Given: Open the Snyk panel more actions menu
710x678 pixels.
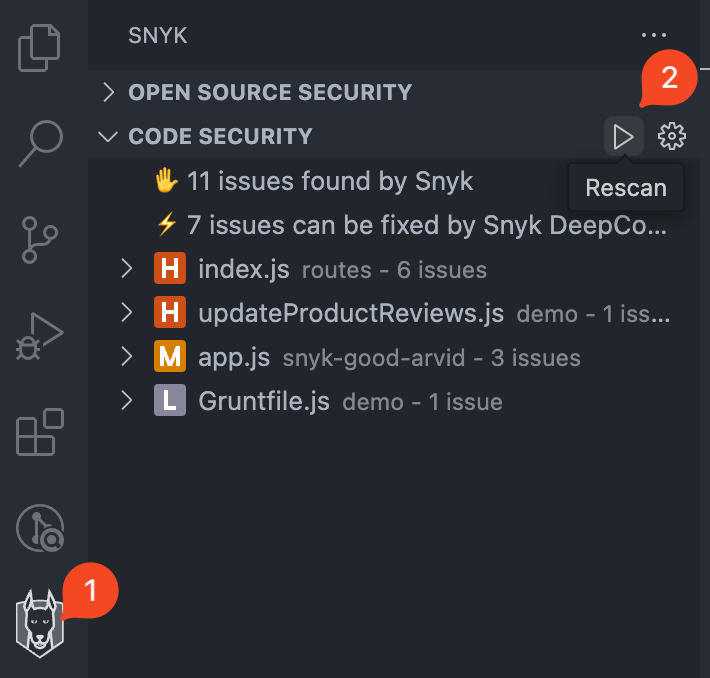Looking at the screenshot, I should point(653,36).
